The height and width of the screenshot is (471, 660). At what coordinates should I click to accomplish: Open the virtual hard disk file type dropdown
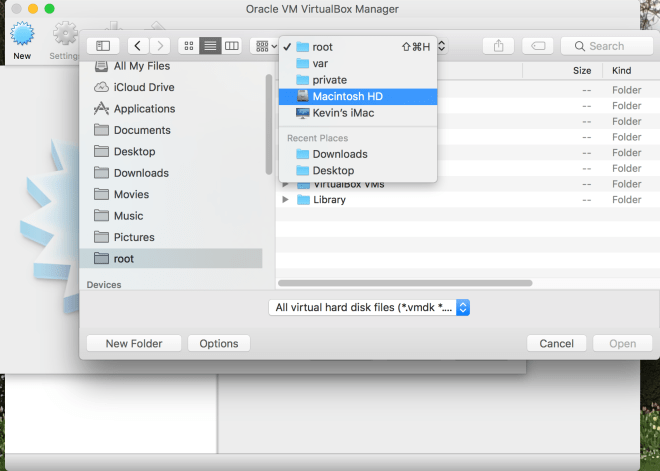(x=369, y=308)
